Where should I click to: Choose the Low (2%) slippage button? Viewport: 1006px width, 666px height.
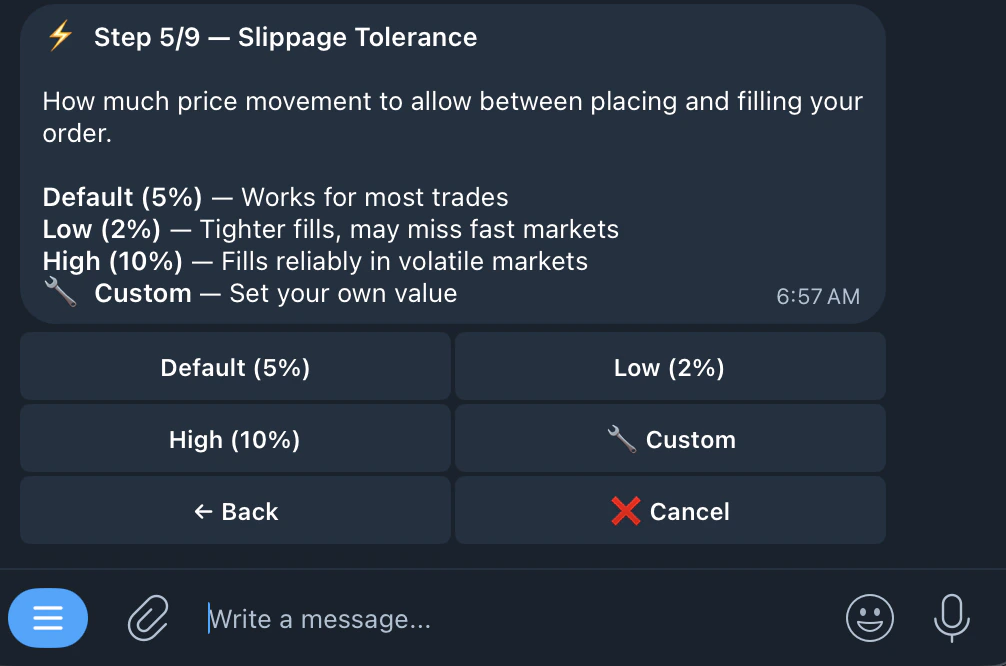point(670,367)
